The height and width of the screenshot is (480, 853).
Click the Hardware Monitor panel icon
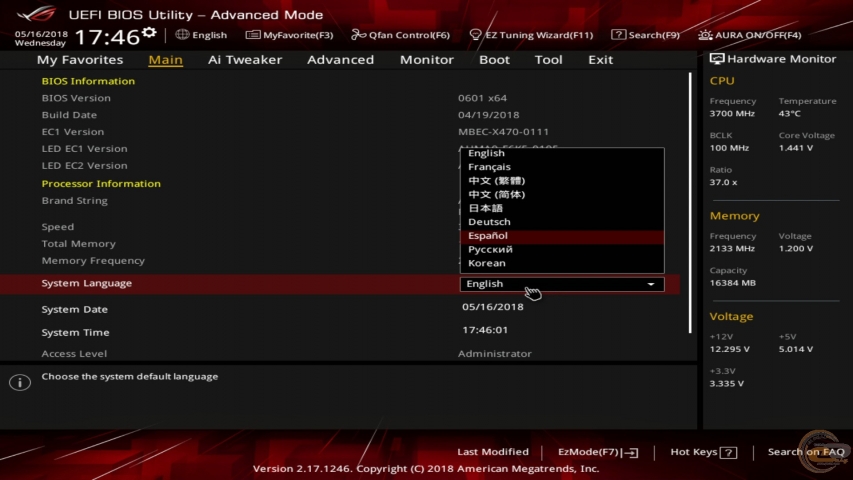pos(716,59)
